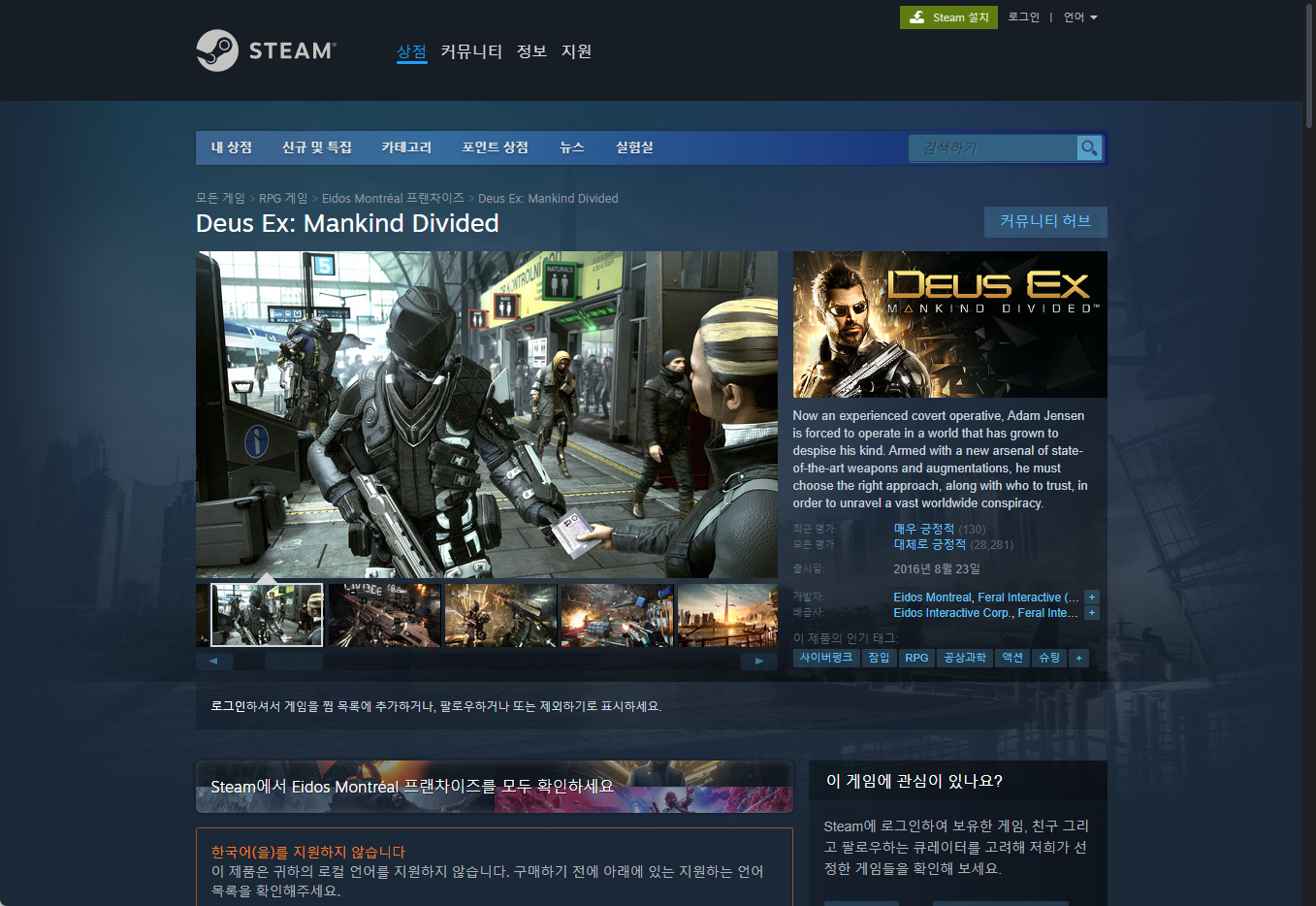The width and height of the screenshot is (1316, 906).
Task: Select the first screenshot thumbnail
Action: [x=267, y=615]
